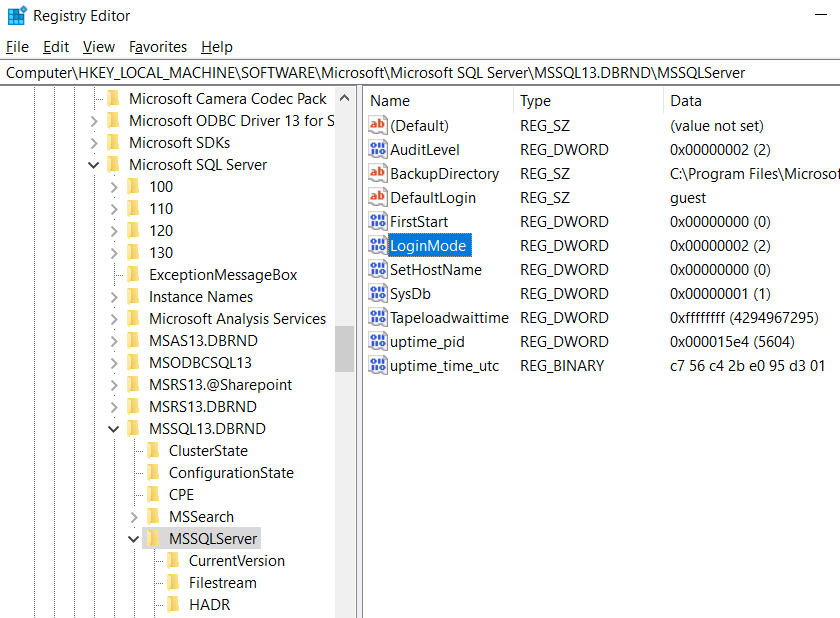
Task: Collapse the MSSQLServer key
Action: [x=133, y=539]
